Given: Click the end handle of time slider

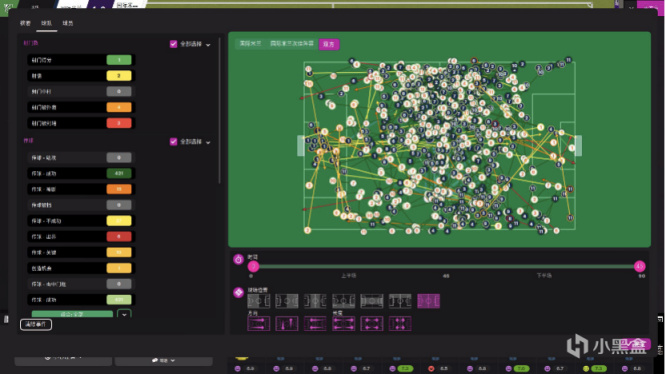Looking at the screenshot, I should pos(640,266).
